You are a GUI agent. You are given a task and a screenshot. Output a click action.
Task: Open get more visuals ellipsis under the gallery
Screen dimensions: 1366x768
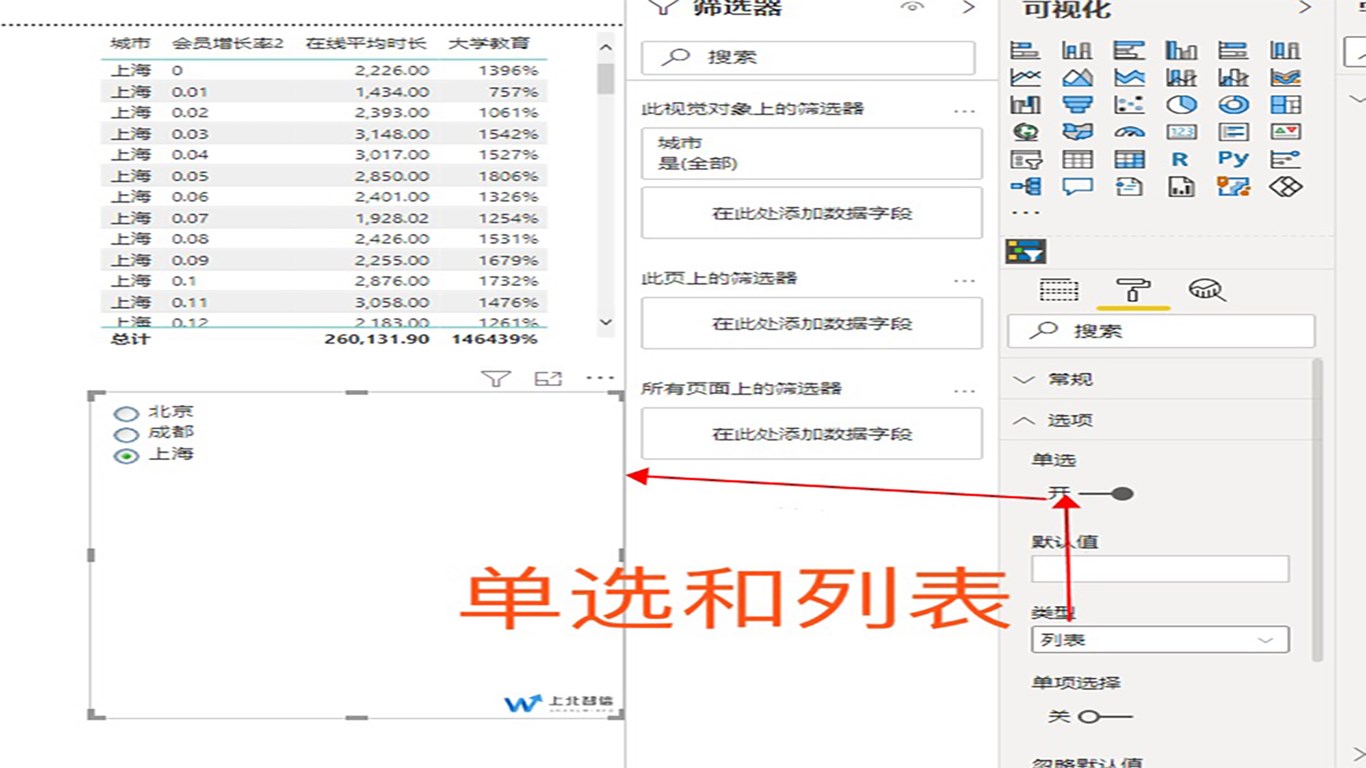1025,213
